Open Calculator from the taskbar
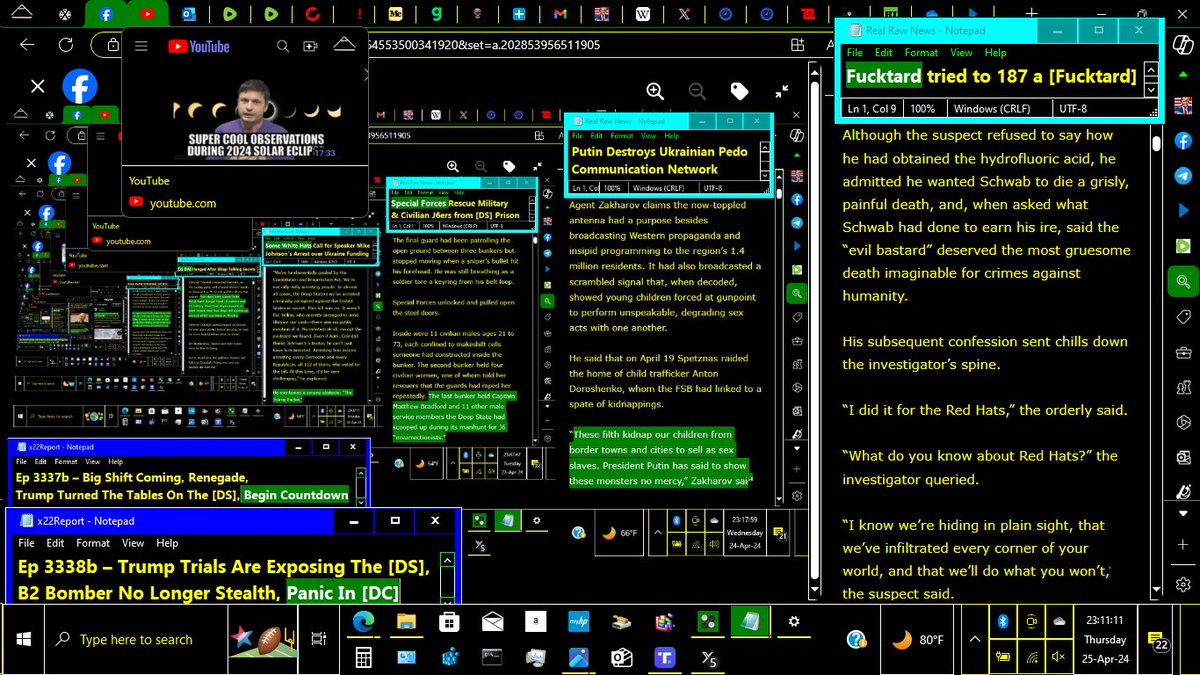Viewport: 1200px width, 675px height. point(362,657)
